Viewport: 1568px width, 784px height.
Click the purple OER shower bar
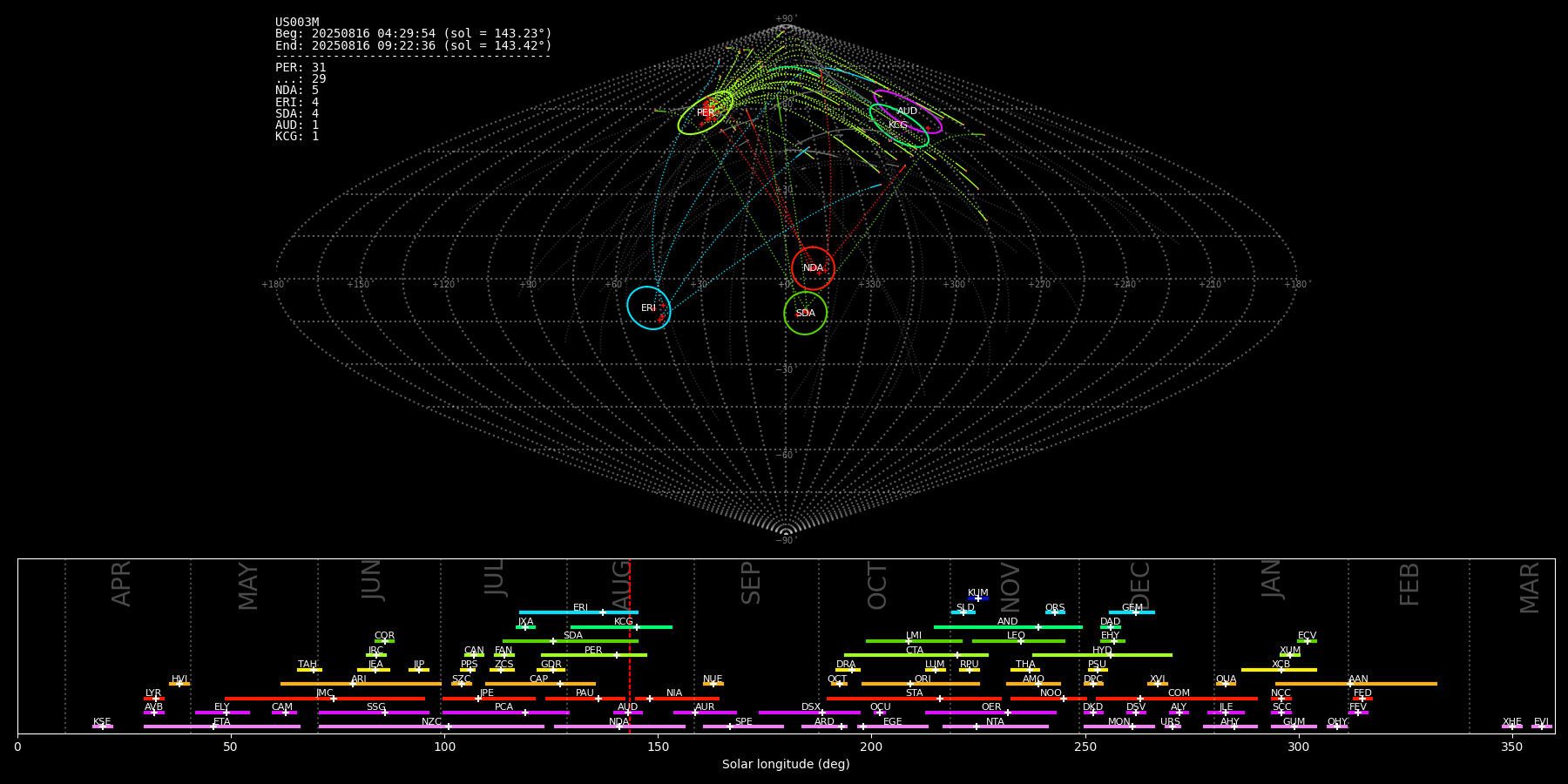pyautogui.click(x=990, y=713)
